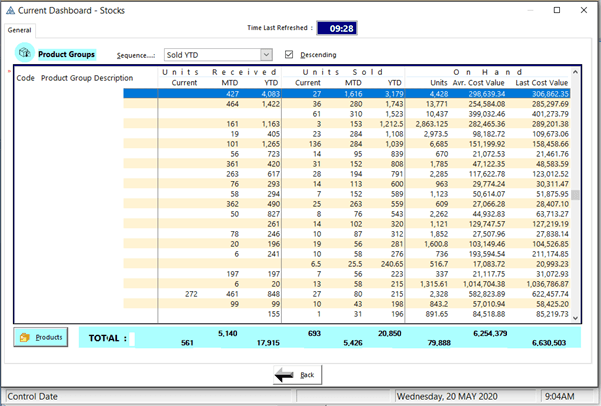Viewport: 601px width, 406px height.
Task: Click the cell value 30,311.47
Action: 552,184
